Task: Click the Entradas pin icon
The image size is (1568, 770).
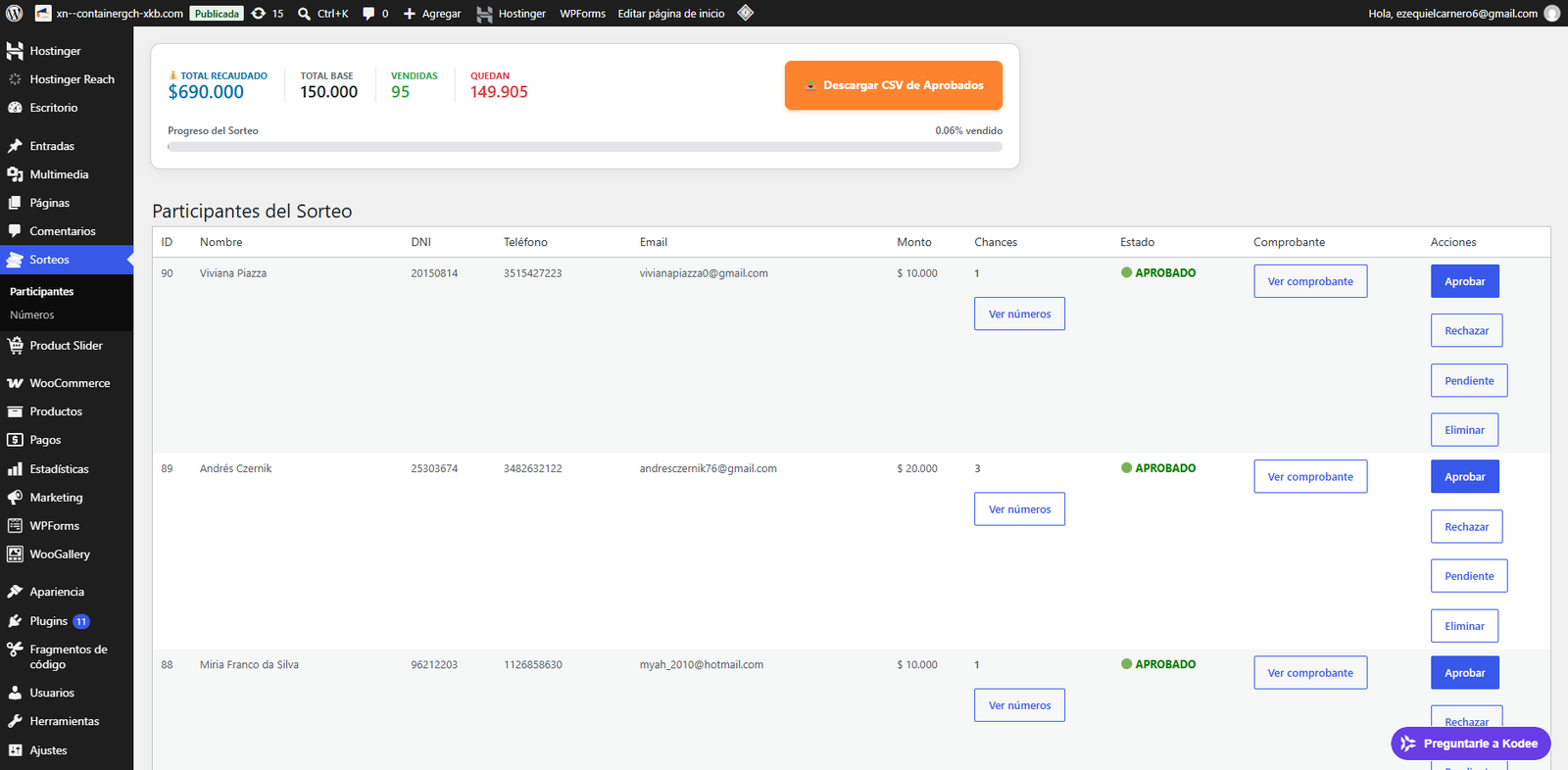Action: pyautogui.click(x=15, y=146)
